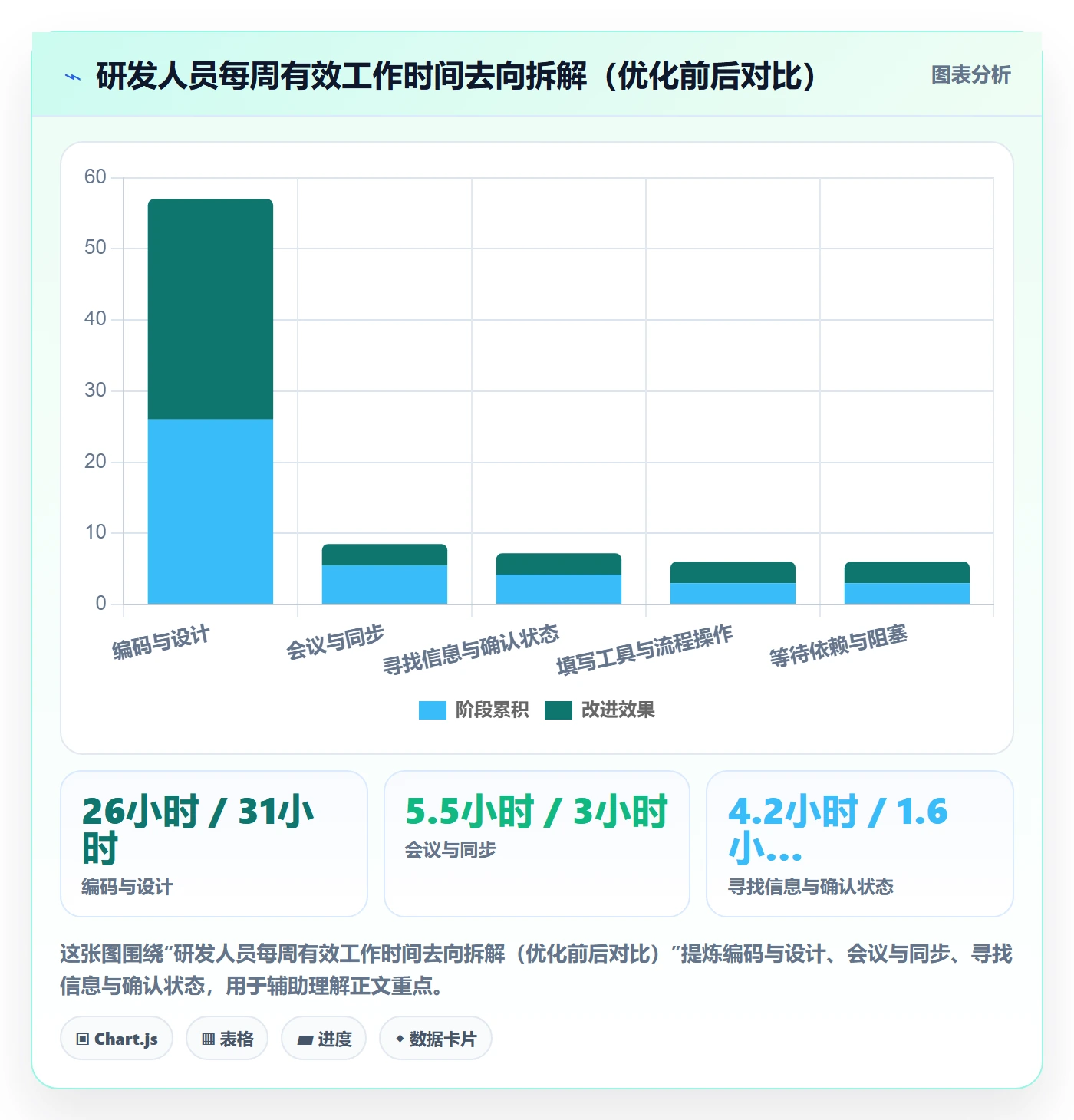Click the Chart.js tag chip
1074x1120 pixels.
[x=117, y=1039]
